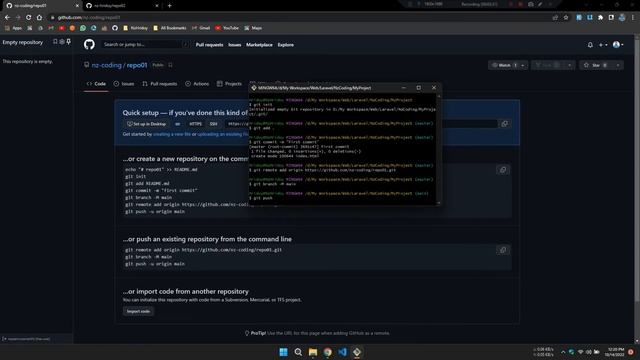Open the WhatsApp bookmark icon
The height and width of the screenshot is (360, 640).
tap(83, 28)
